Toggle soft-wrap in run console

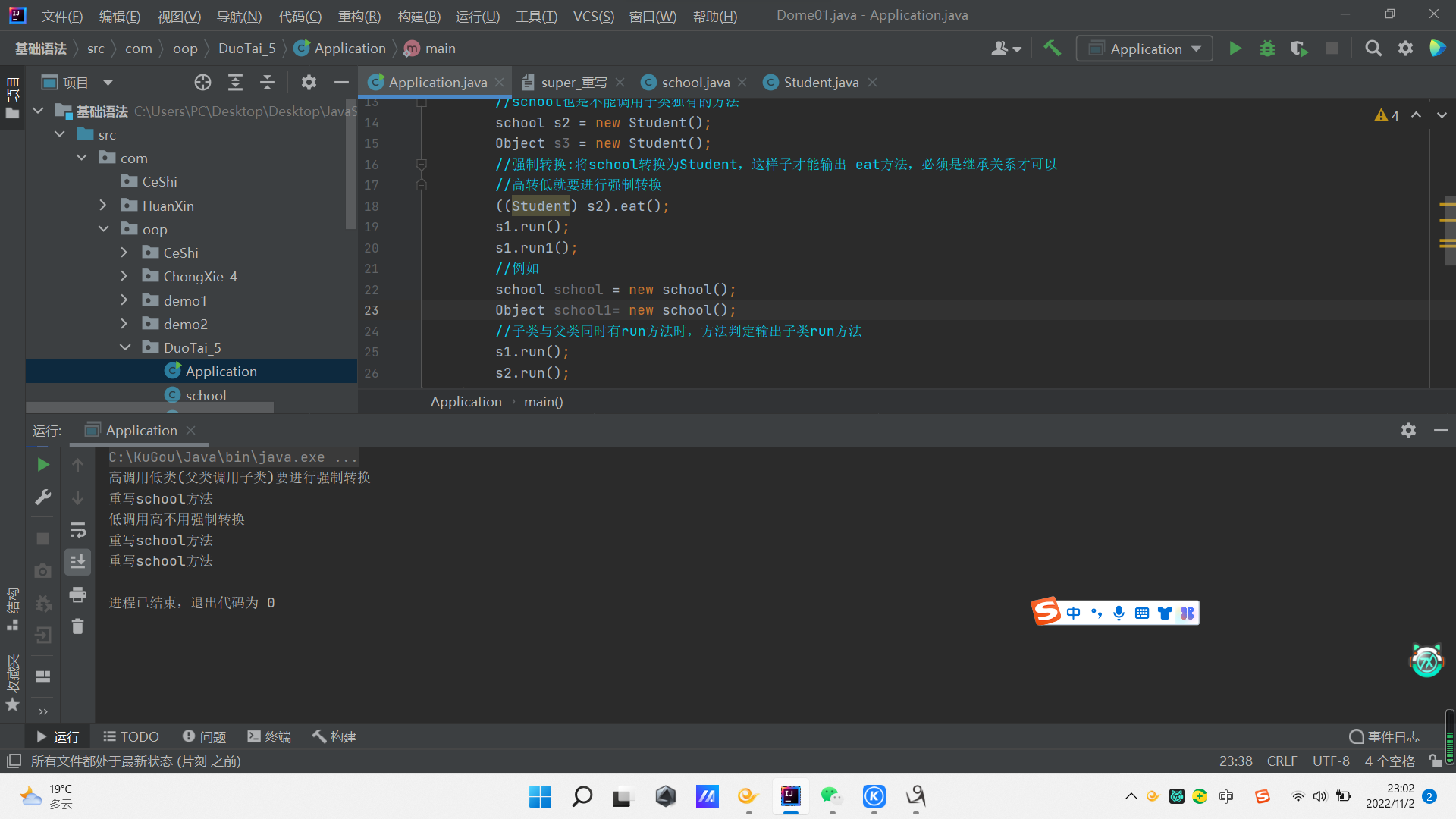[77, 530]
